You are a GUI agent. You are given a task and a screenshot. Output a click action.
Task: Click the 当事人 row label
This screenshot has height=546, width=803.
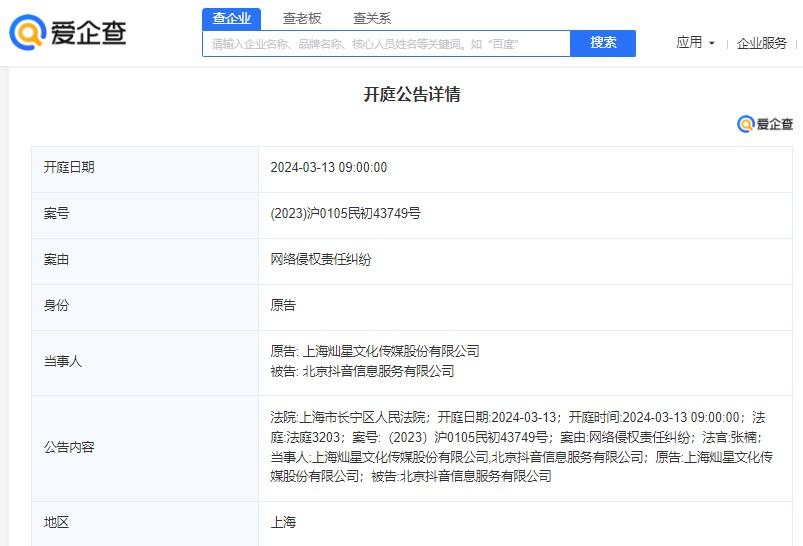click(62, 362)
